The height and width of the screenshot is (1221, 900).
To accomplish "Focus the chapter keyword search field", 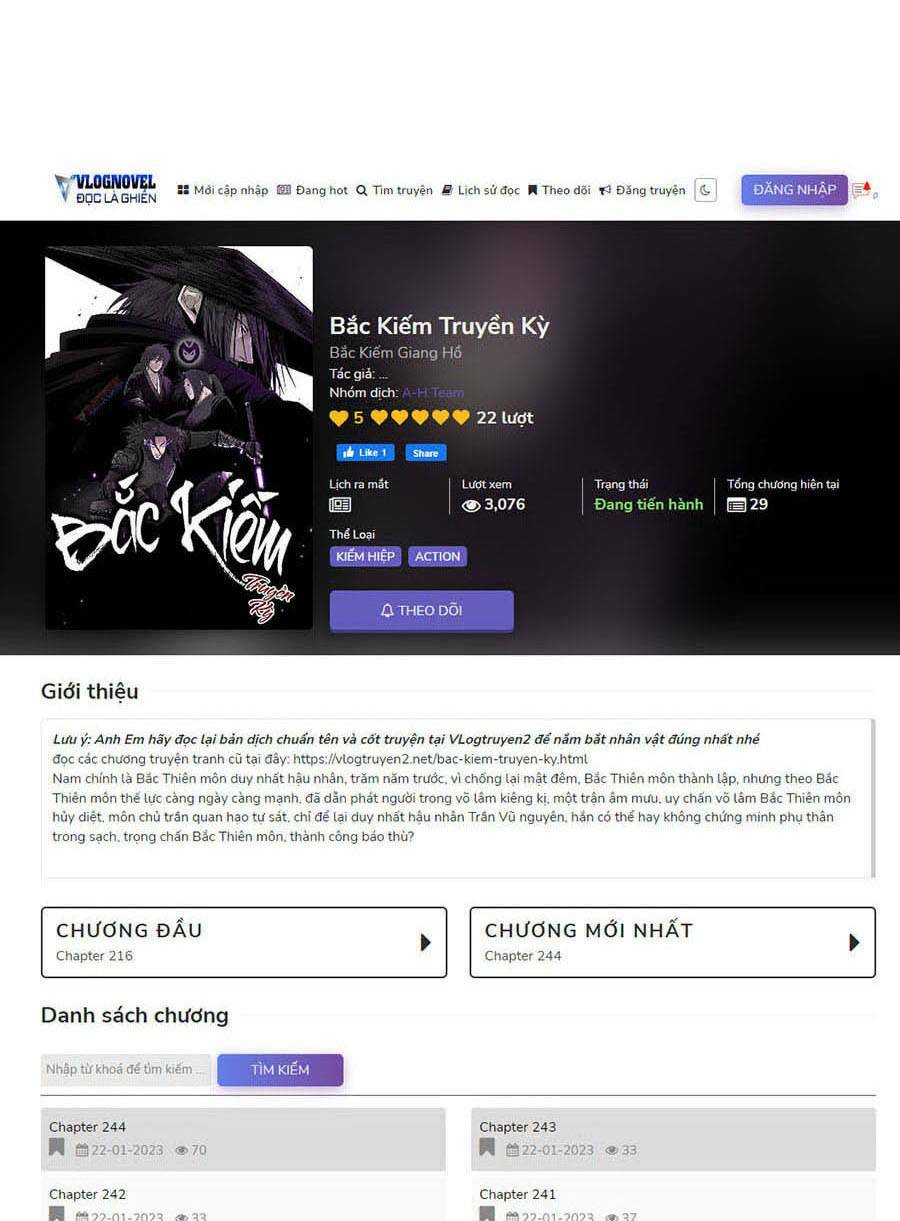I will click(126, 1069).
